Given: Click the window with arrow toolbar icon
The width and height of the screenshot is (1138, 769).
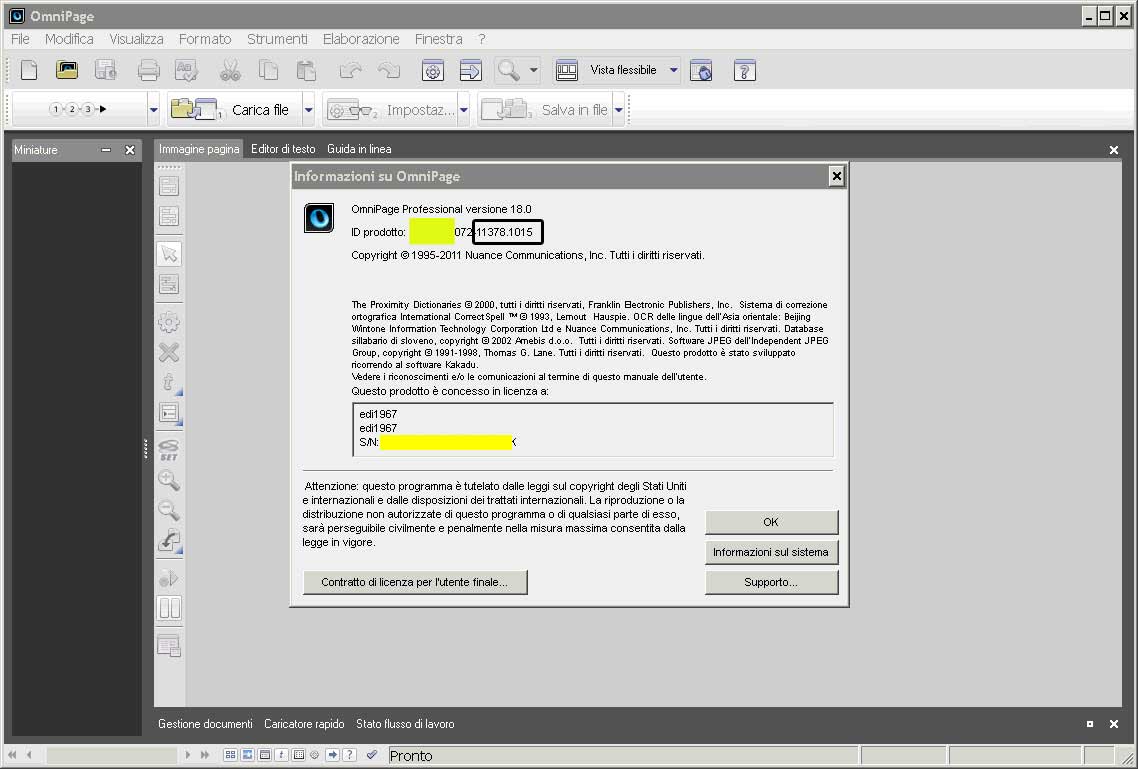Looking at the screenshot, I should 471,70.
